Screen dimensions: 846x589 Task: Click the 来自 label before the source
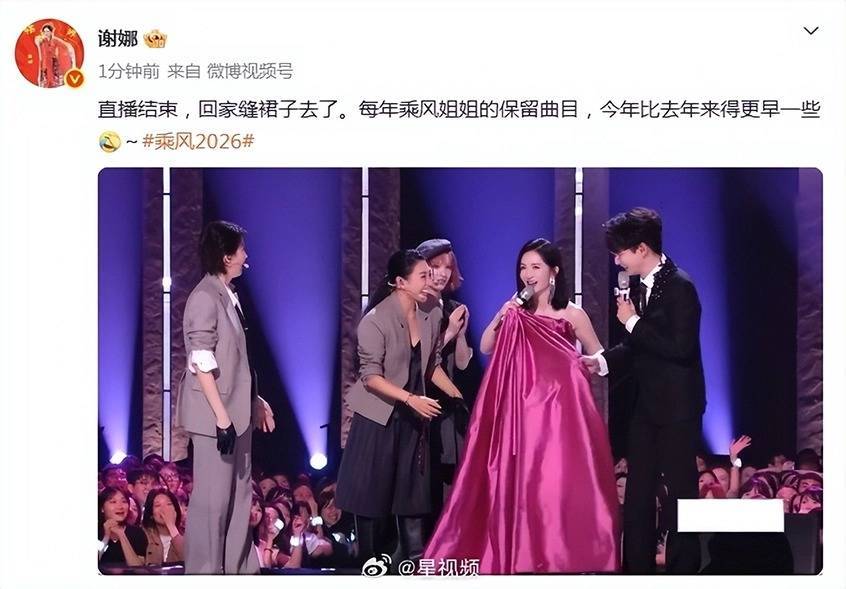pyautogui.click(x=183, y=71)
